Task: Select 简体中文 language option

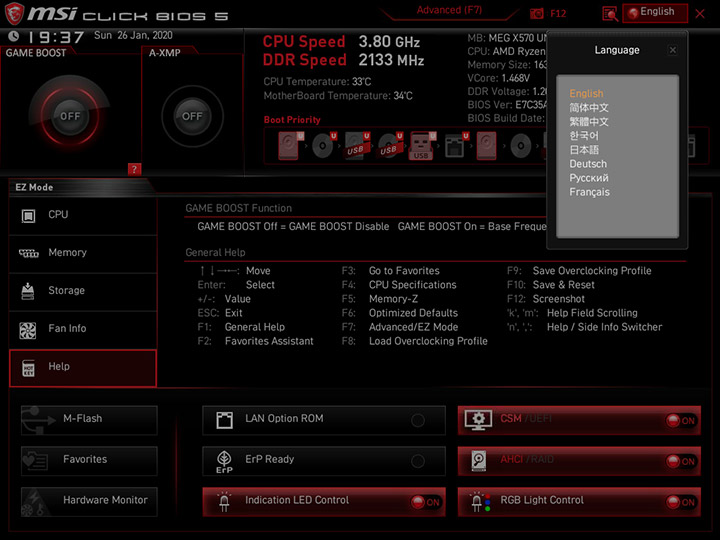Action: [589, 107]
